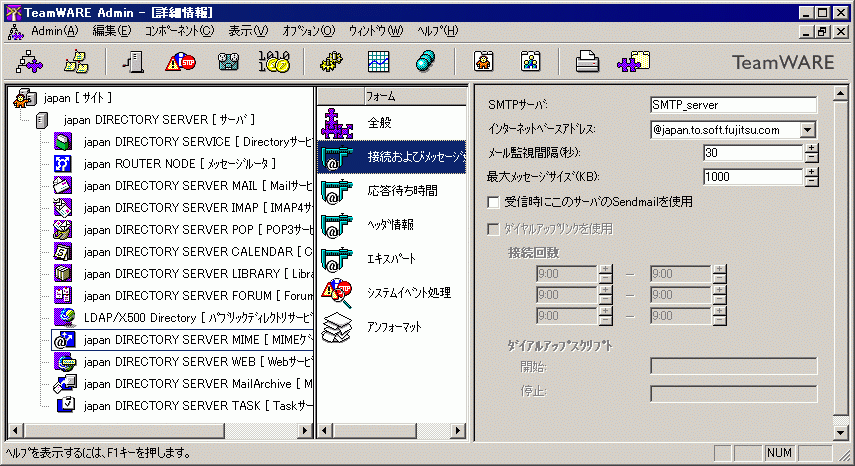The image size is (855, 466).
Task: Enable 受信時にこのサーバのSendmailを使用 checkbox
Action: [x=493, y=202]
